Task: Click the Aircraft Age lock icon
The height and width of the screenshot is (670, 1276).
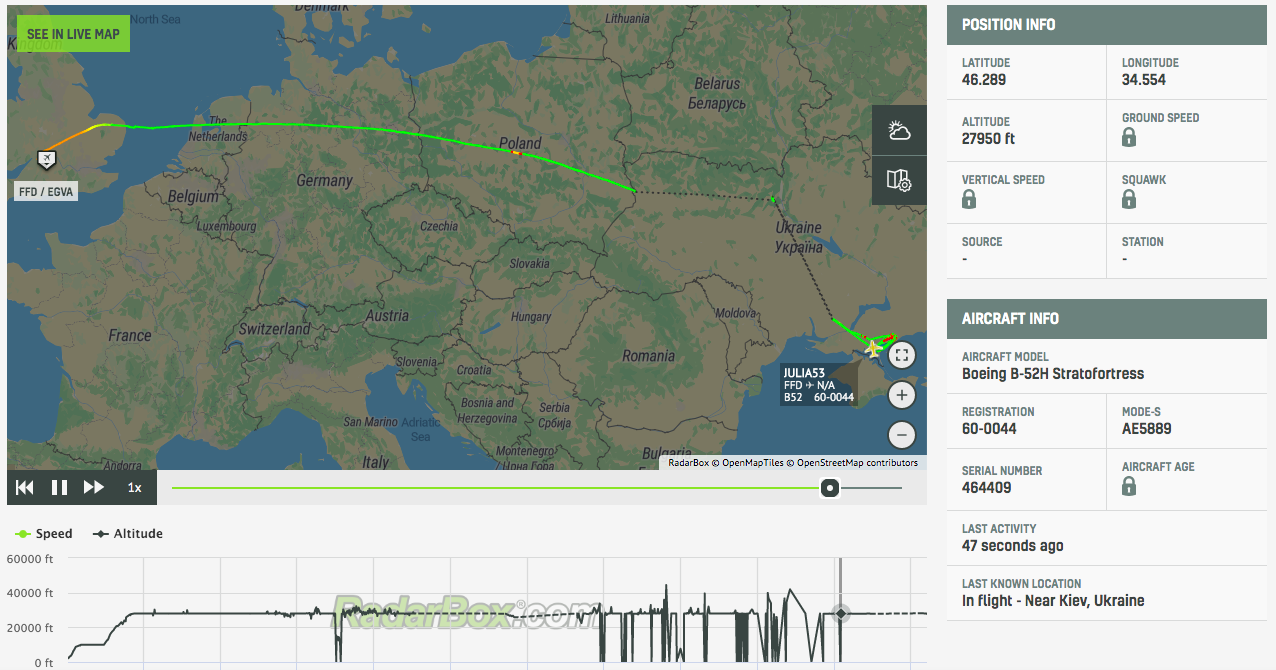Action: 1129,487
